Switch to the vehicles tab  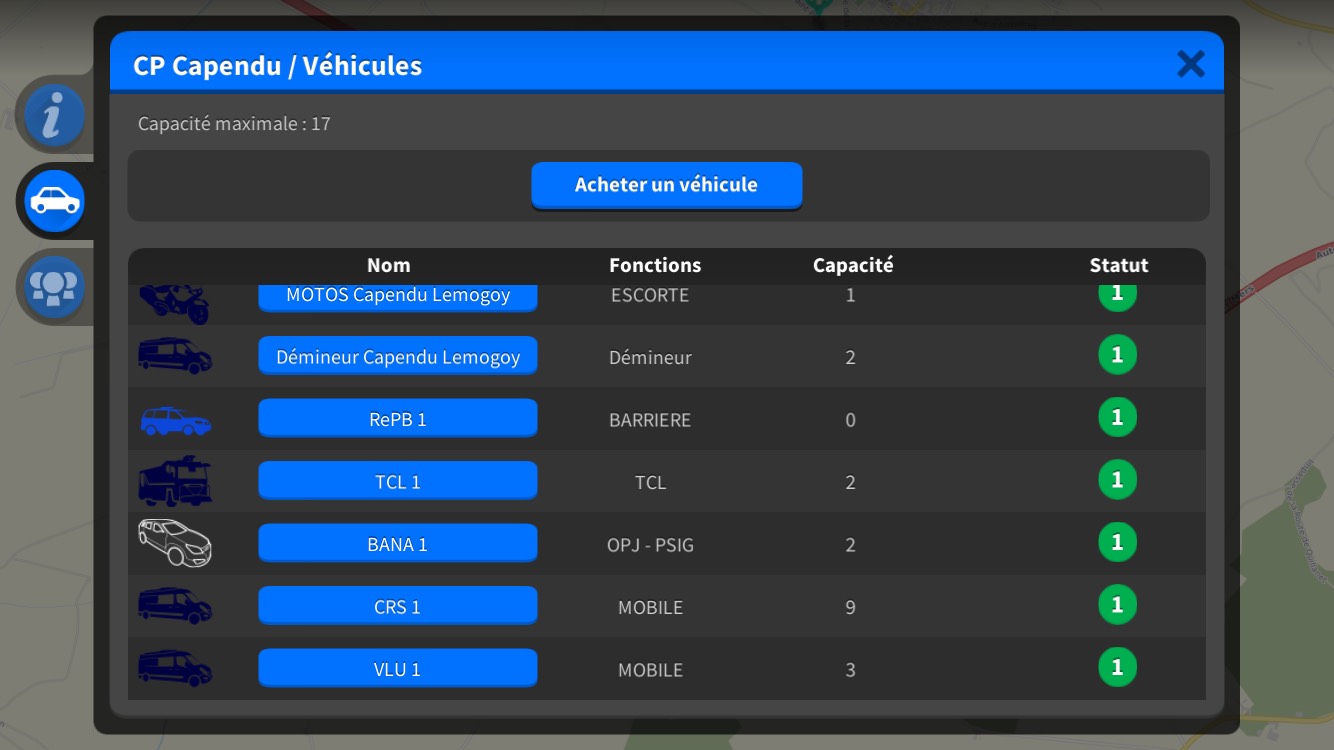(54, 201)
